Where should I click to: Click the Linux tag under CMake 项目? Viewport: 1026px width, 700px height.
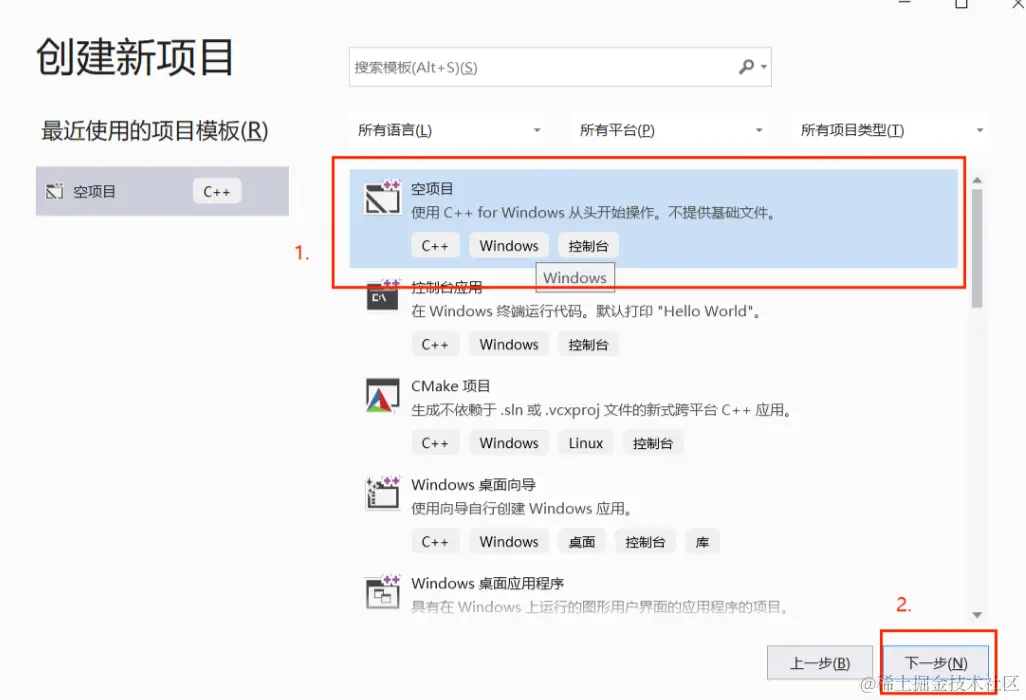(586, 443)
